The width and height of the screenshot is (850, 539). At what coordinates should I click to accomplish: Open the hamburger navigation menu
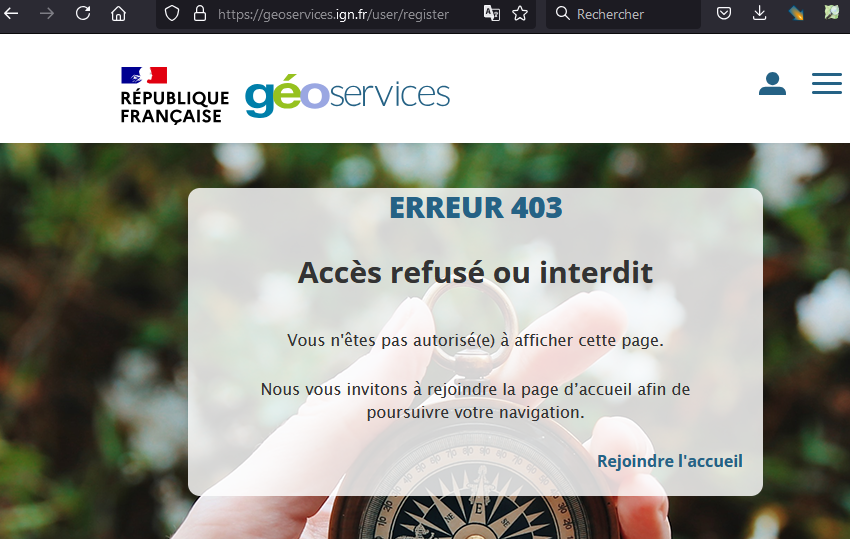tap(827, 84)
